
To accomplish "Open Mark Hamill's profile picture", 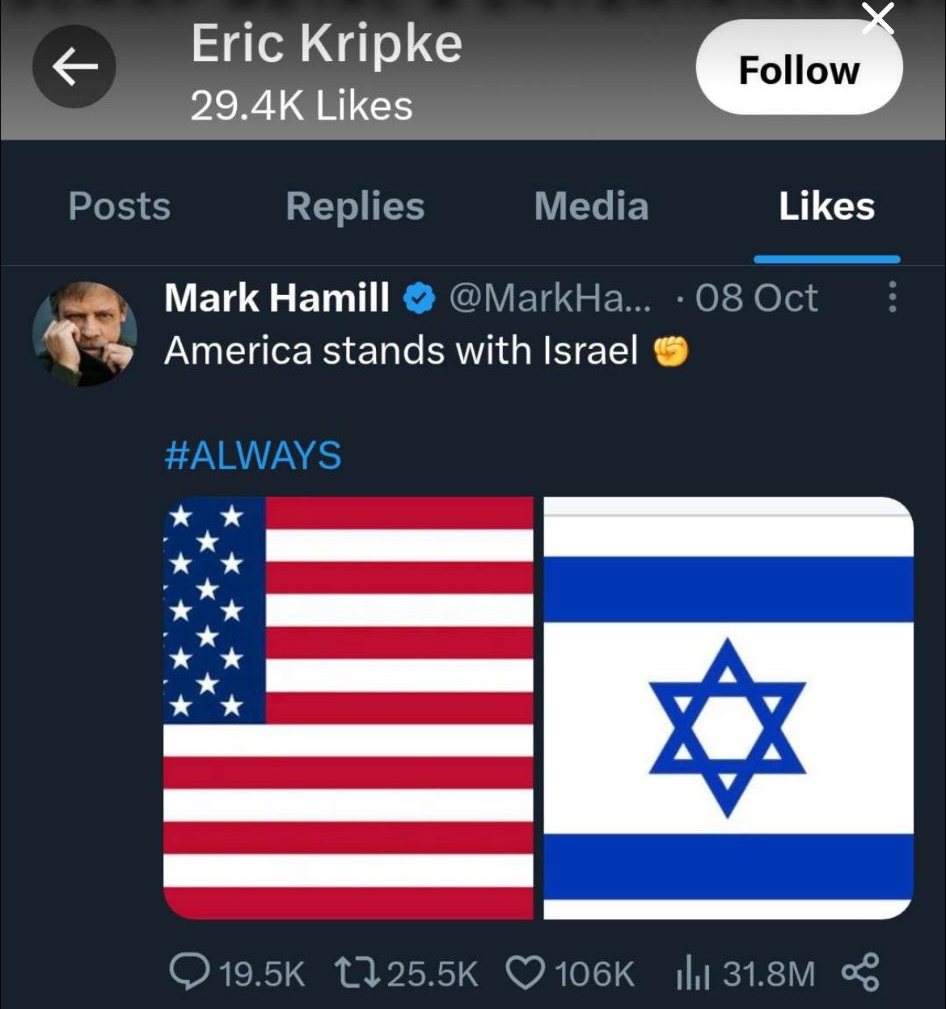I will click(84, 334).
